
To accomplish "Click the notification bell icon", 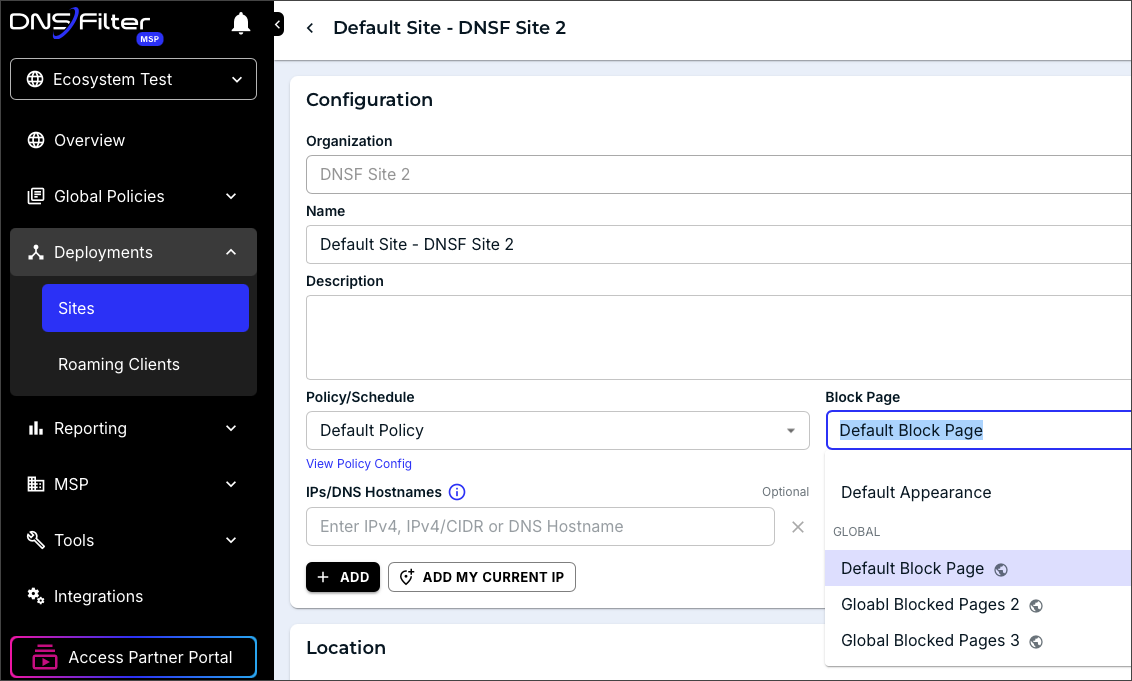I will coord(240,24).
